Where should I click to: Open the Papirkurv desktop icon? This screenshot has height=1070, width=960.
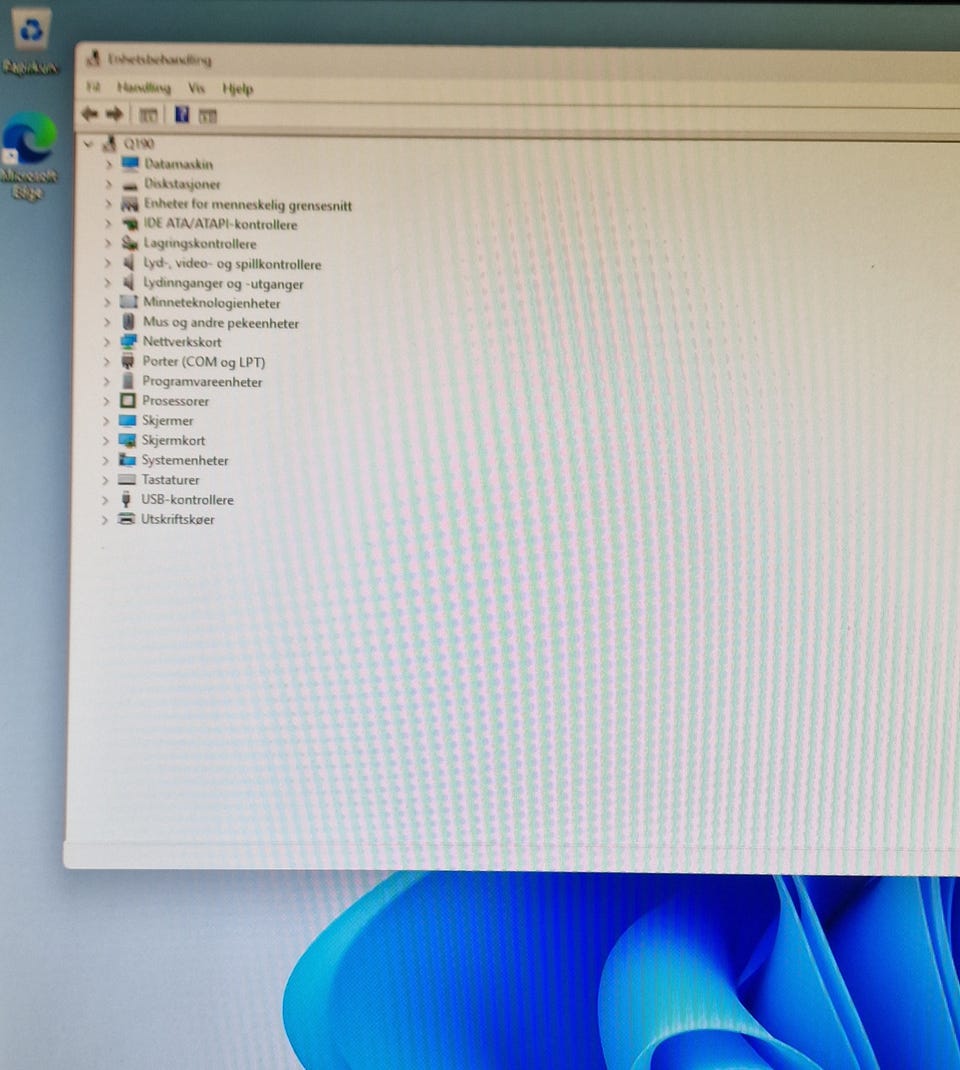tap(31, 40)
